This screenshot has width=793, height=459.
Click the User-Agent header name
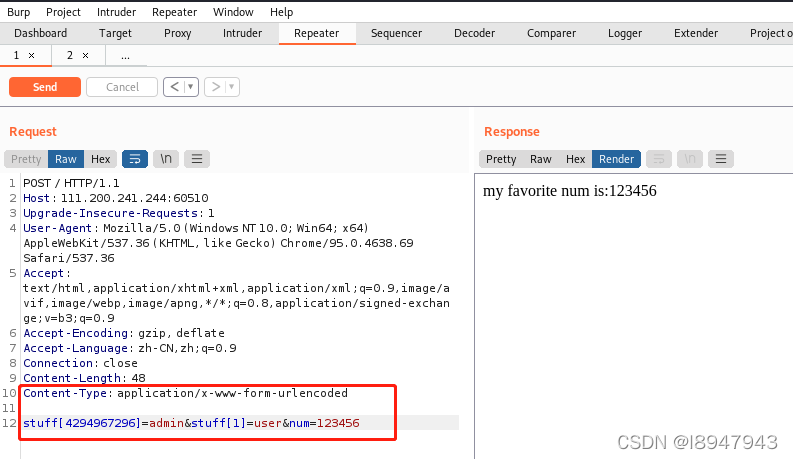(57, 228)
